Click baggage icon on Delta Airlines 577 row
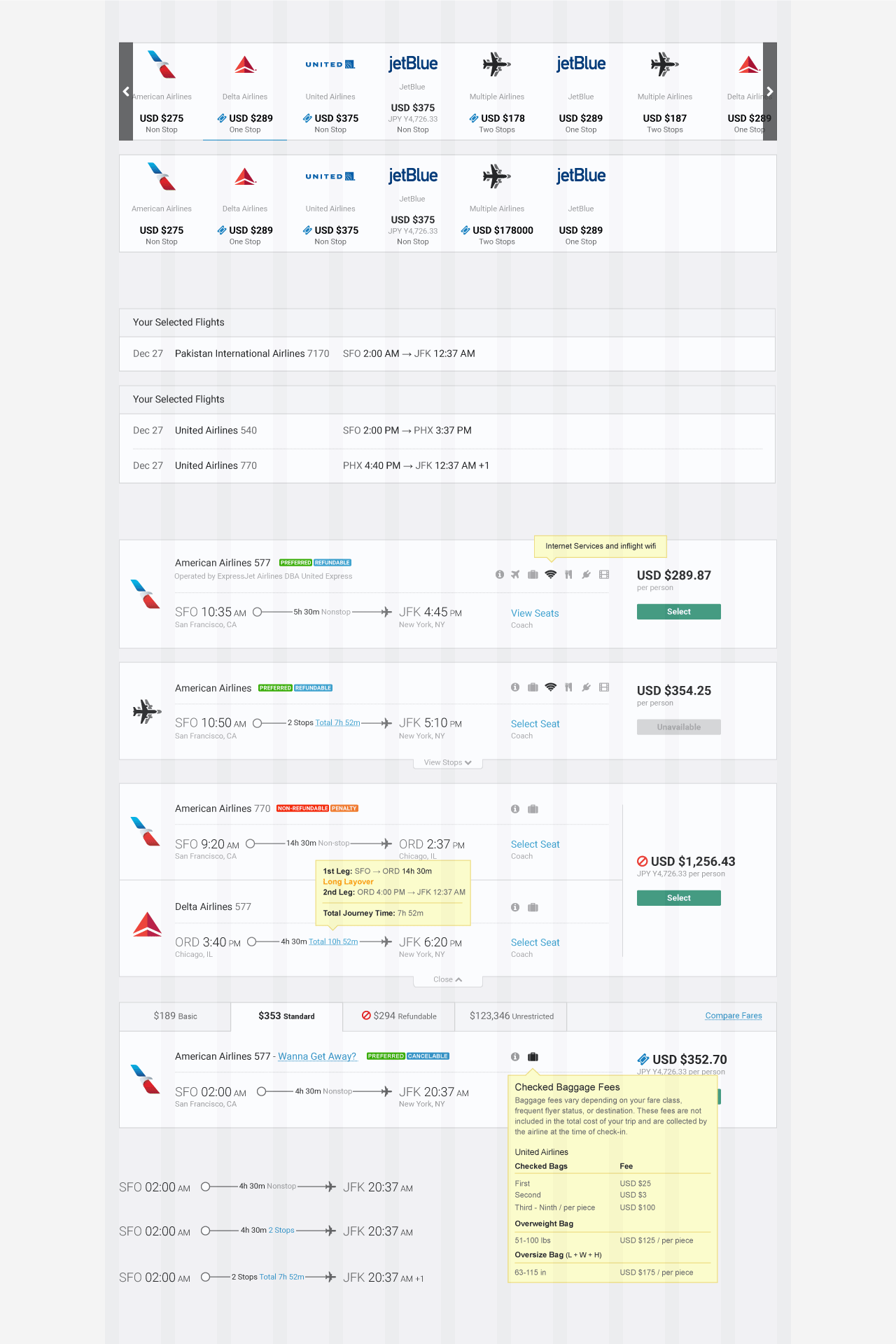Screen dimensions: 896x1344 533,907
